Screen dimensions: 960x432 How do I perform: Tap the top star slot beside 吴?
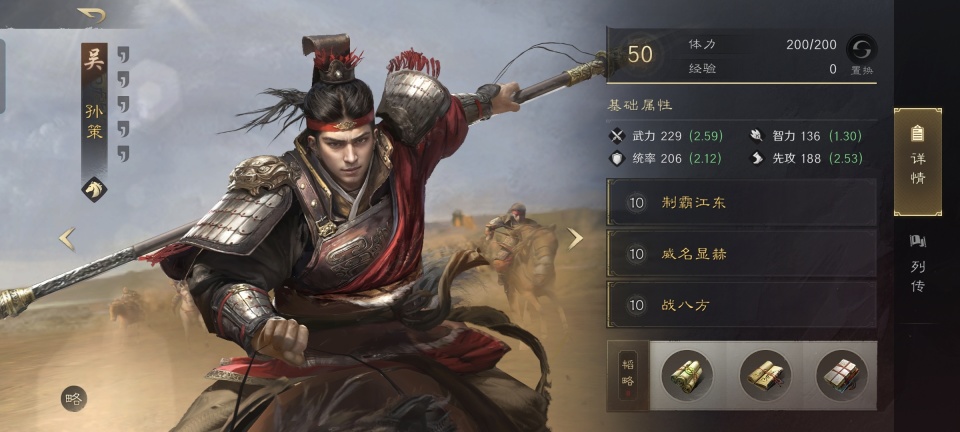[123, 54]
